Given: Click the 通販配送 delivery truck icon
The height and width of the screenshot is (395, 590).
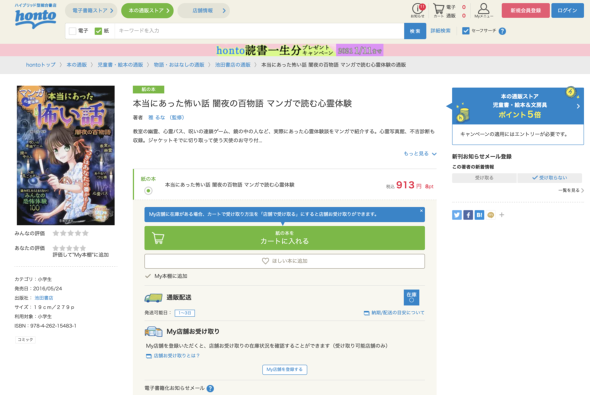Looking at the screenshot, I should tap(153, 298).
